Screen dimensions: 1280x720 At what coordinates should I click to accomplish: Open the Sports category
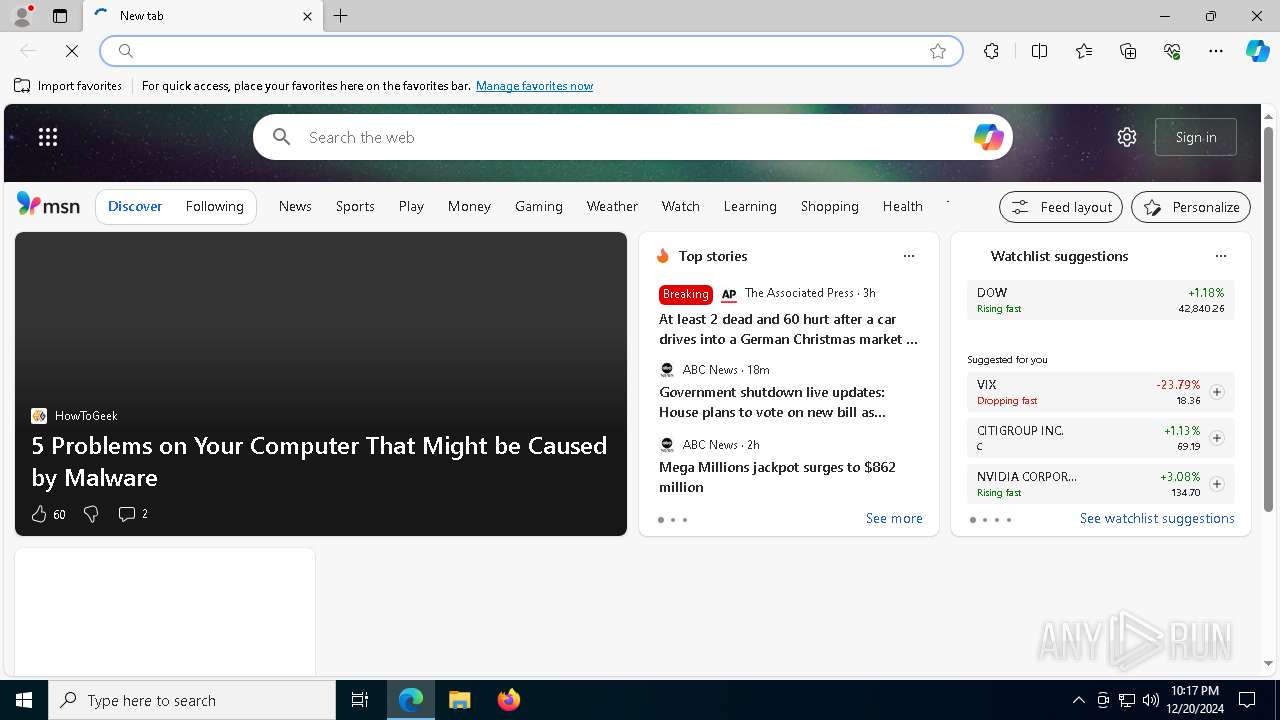coord(355,206)
